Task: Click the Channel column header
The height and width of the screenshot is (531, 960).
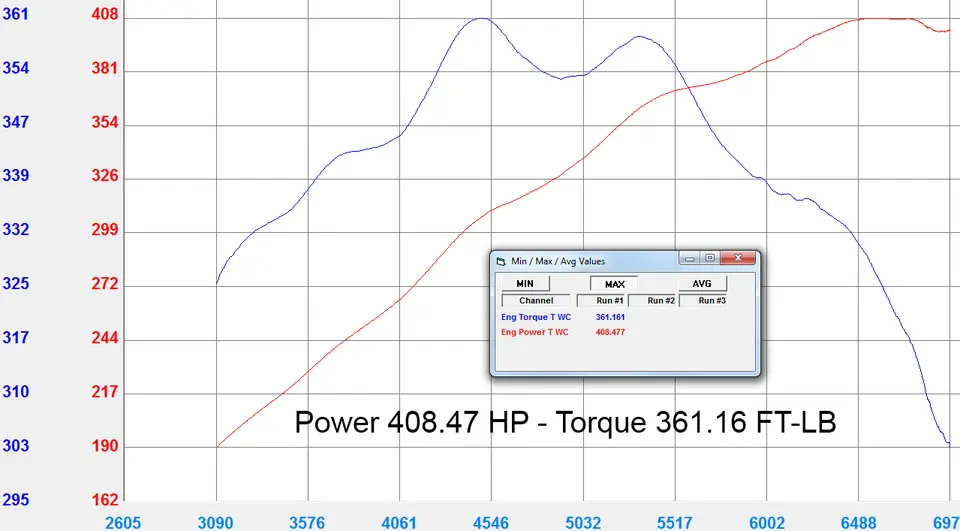Action: pyautogui.click(x=536, y=301)
